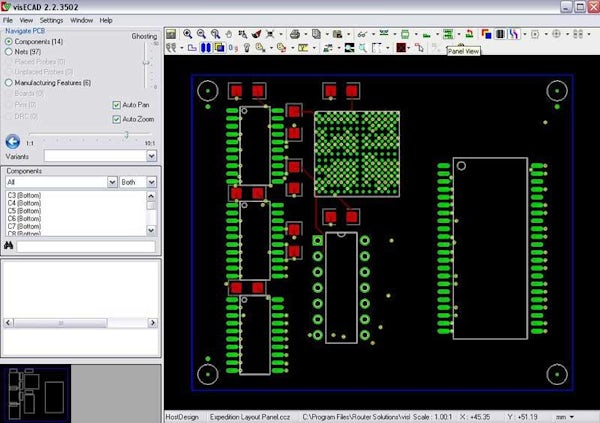
Task: Open the Settings menu
Action: coord(50,19)
